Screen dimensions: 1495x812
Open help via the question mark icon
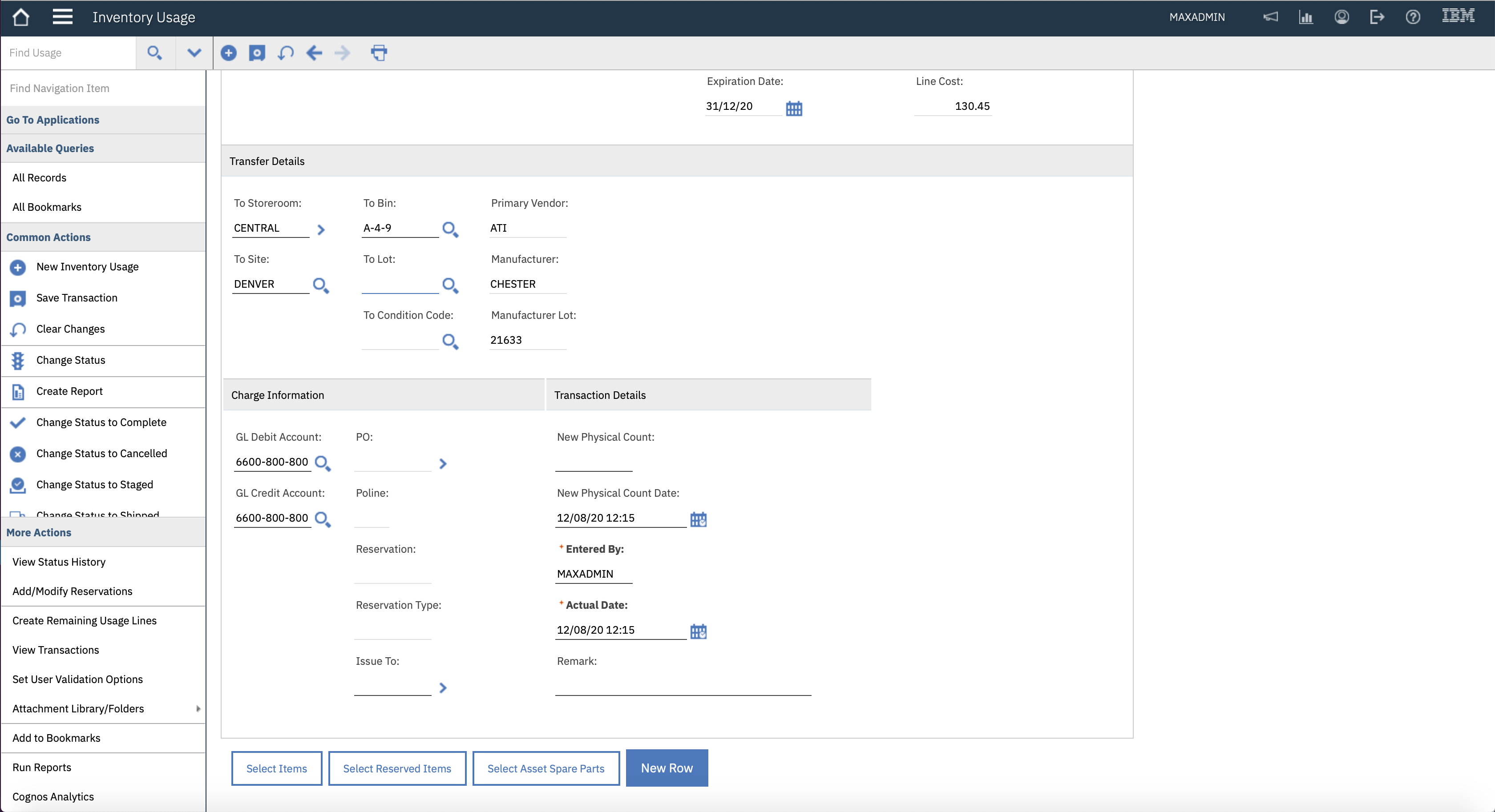click(1413, 17)
